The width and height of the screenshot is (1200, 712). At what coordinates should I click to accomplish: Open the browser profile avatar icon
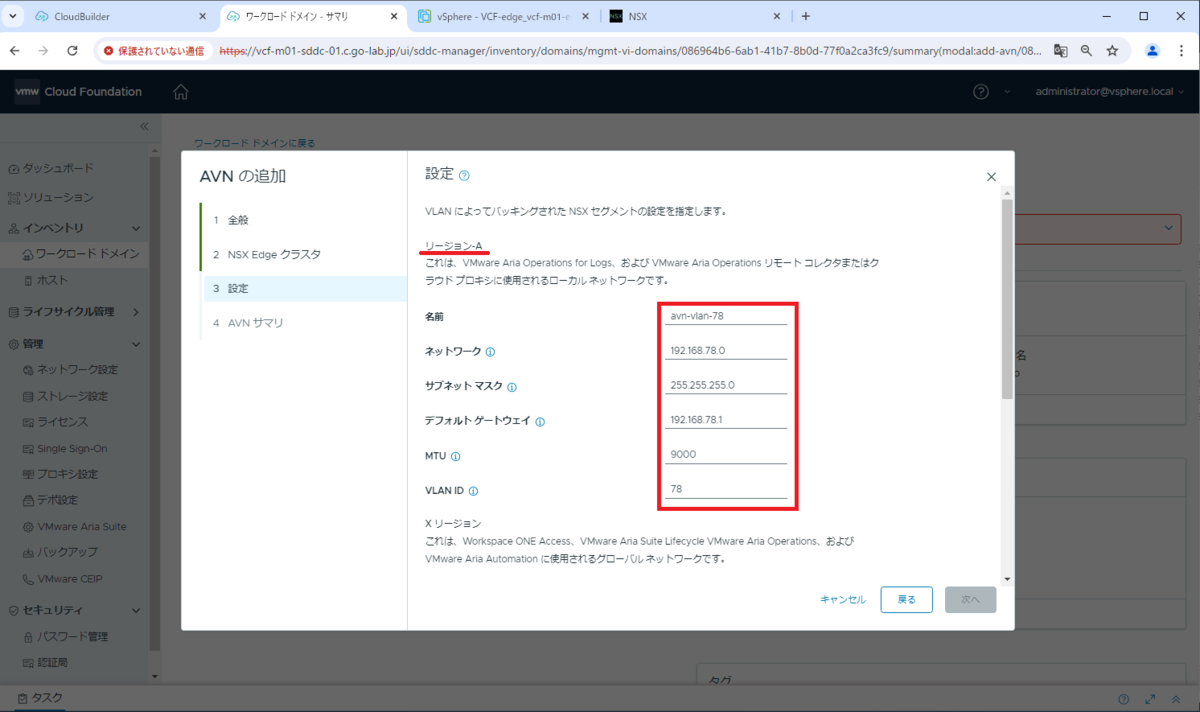1153,50
